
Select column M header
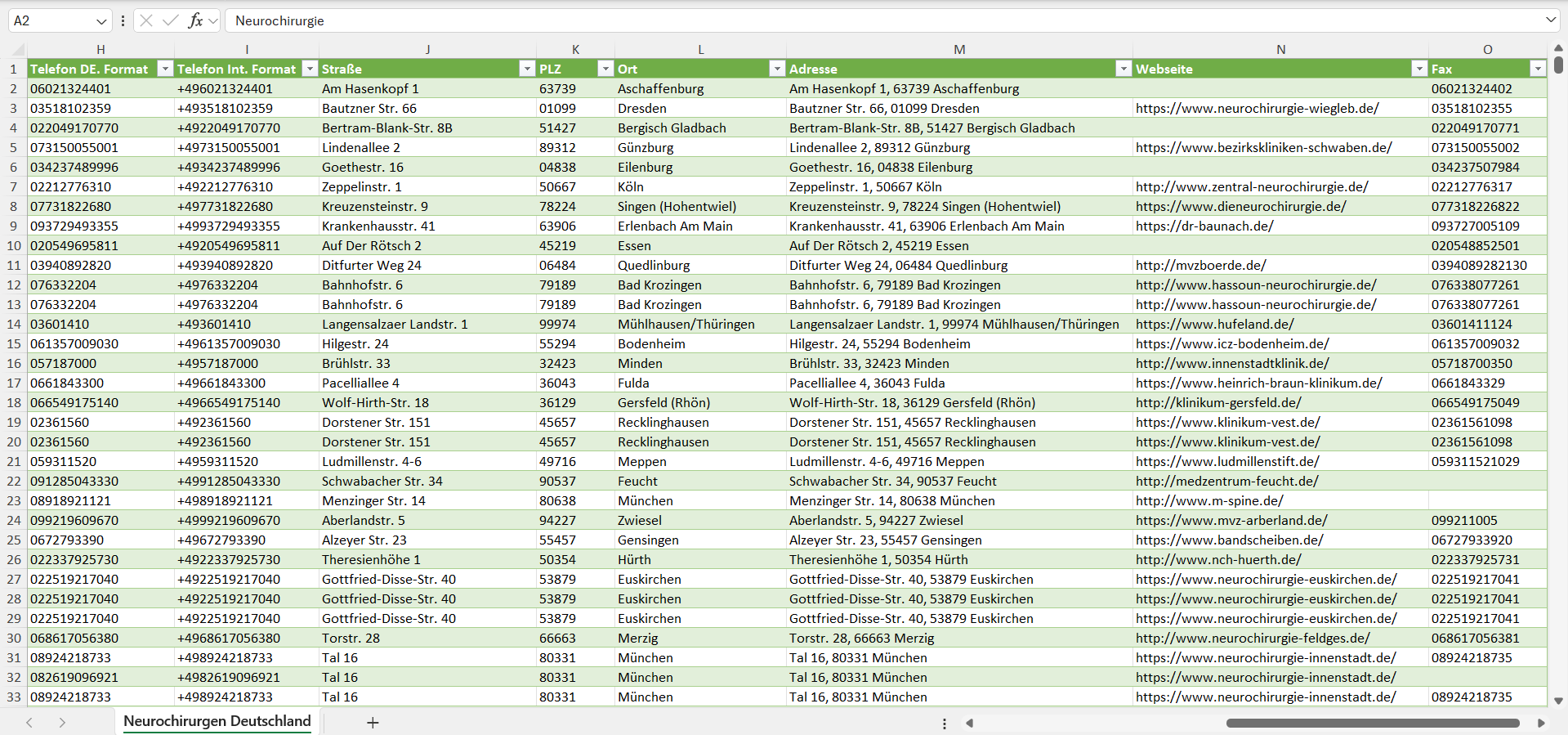point(958,50)
